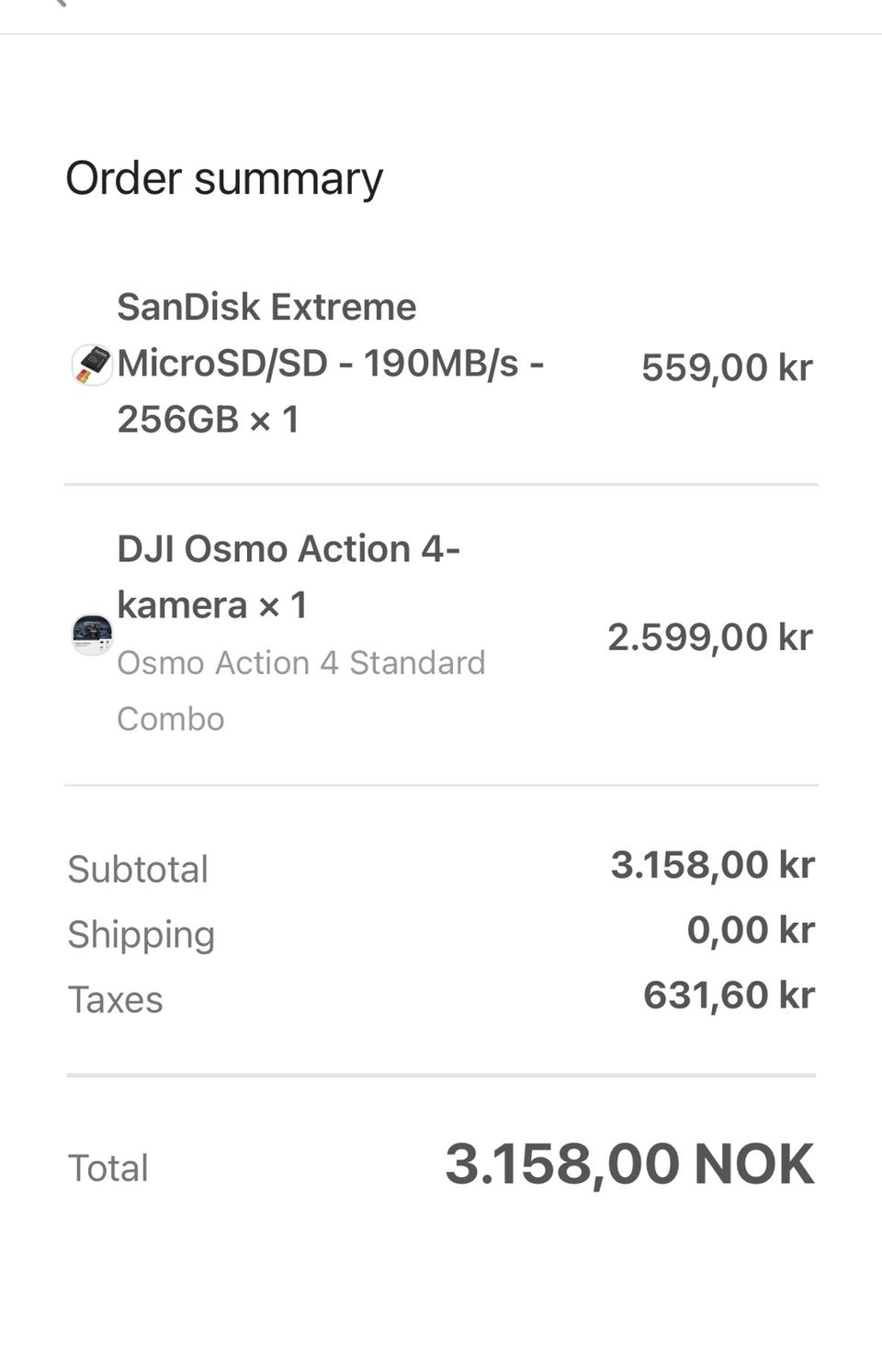Viewport: 882px width, 1372px height.
Task: Click the Taxes label
Action: coord(116,999)
